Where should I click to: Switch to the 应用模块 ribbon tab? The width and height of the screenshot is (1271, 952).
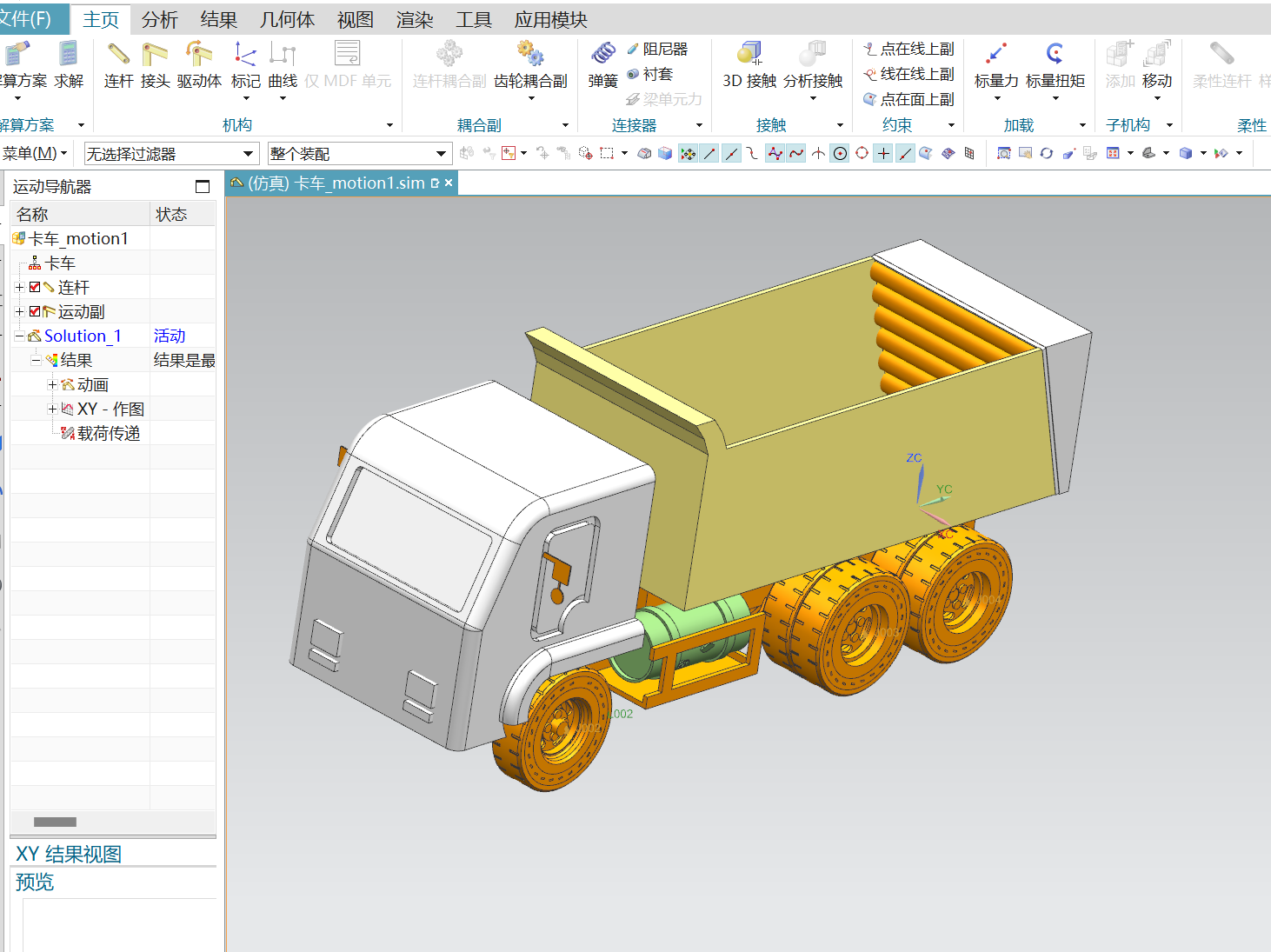[x=551, y=19]
